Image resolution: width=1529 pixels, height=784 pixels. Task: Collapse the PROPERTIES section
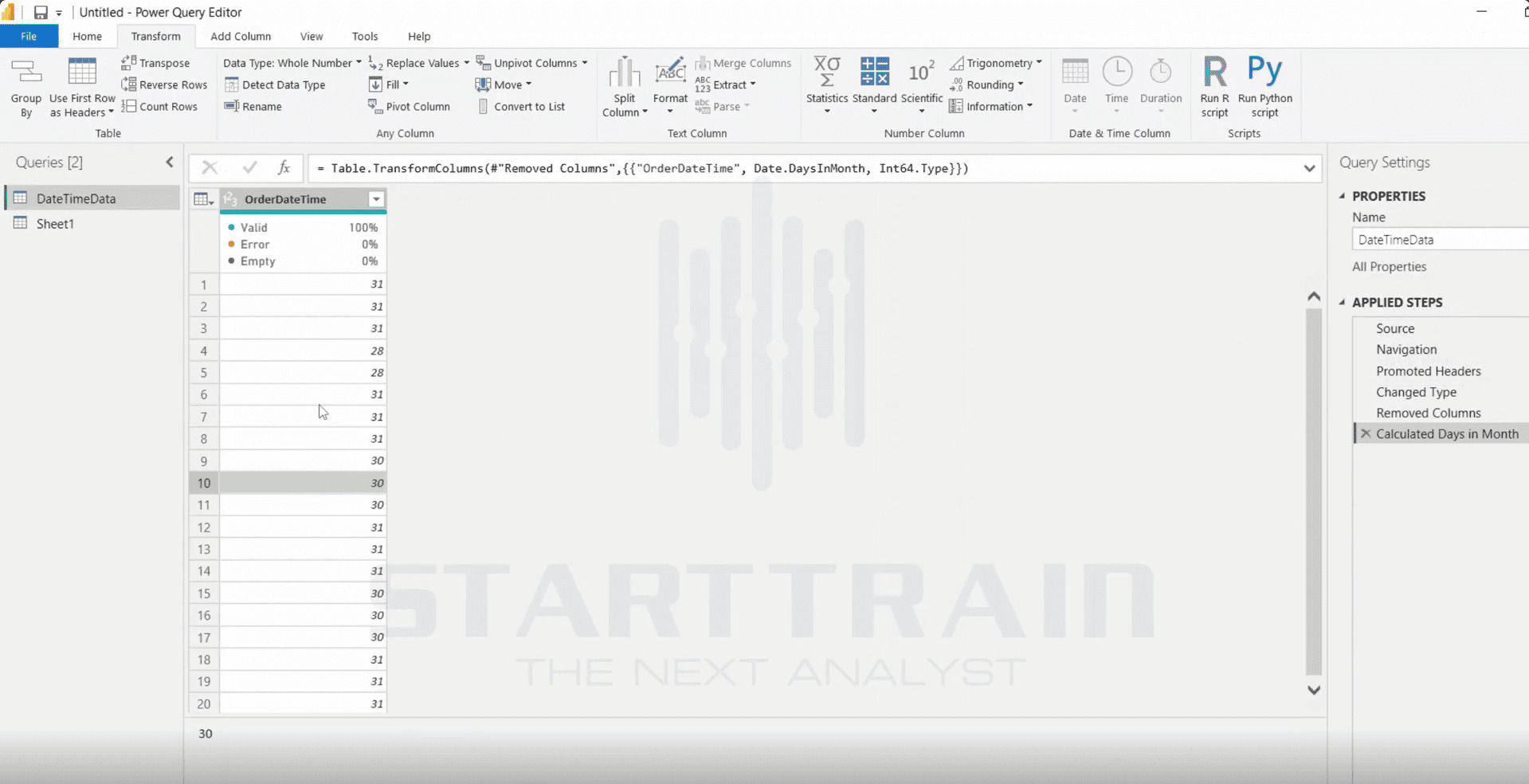coord(1342,196)
